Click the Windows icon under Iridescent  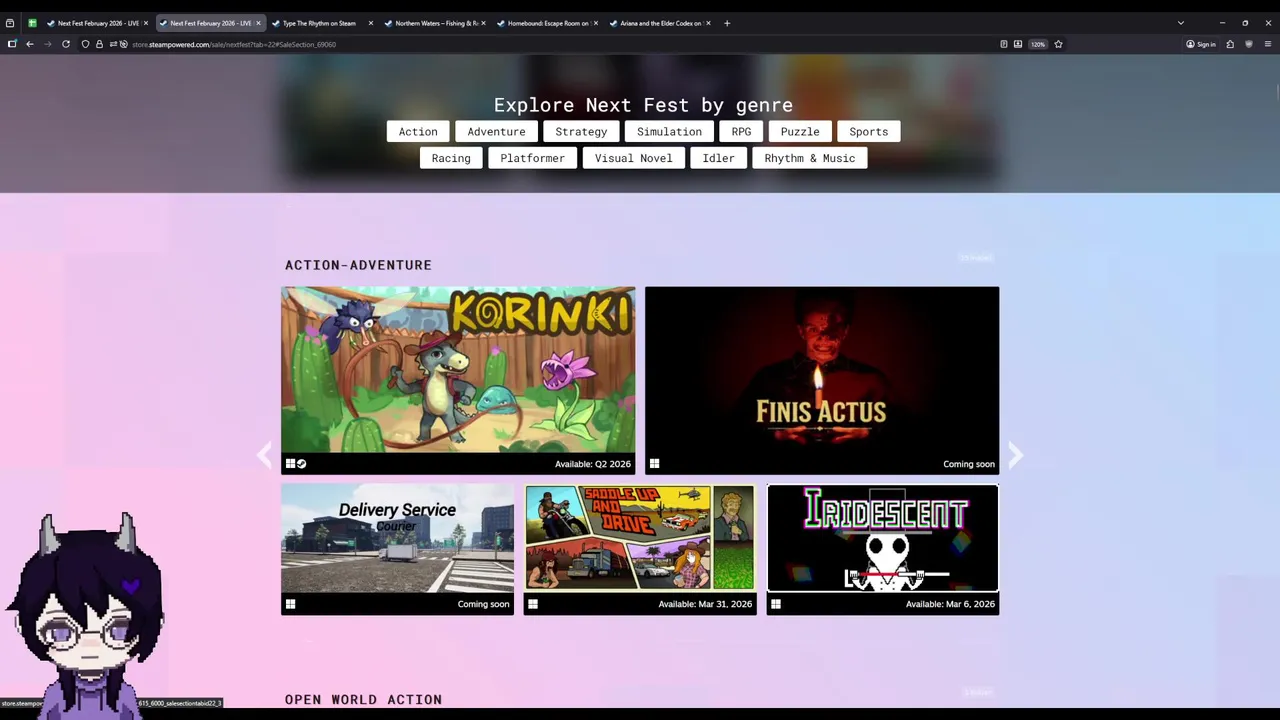click(776, 604)
